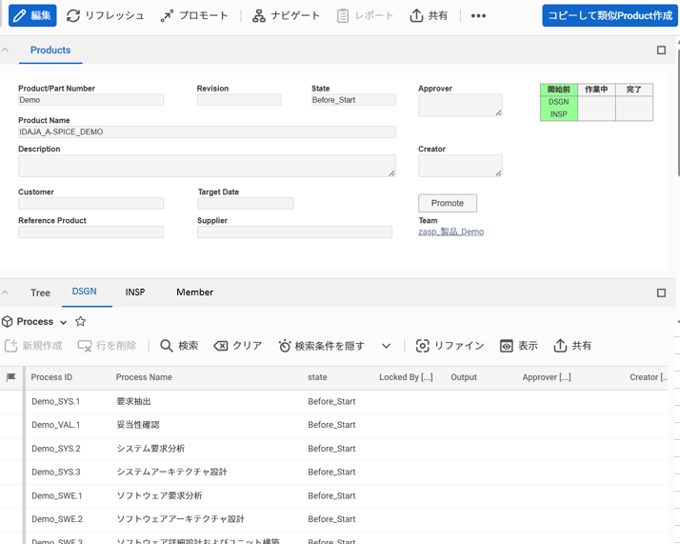The height and width of the screenshot is (544, 680).
Task: Click the Product/Part Number field
Action: [x=91, y=100]
